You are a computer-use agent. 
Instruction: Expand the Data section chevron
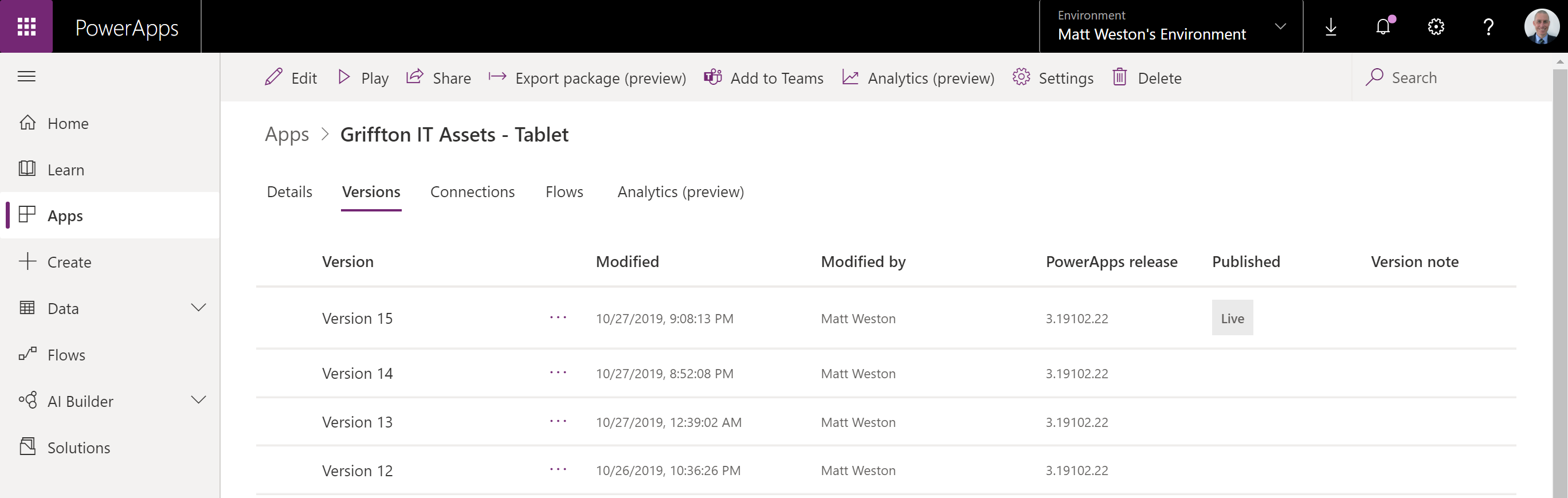pyautogui.click(x=198, y=307)
